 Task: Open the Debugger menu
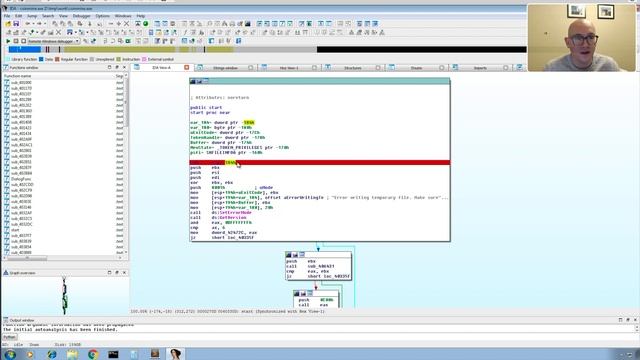[x=82, y=16]
